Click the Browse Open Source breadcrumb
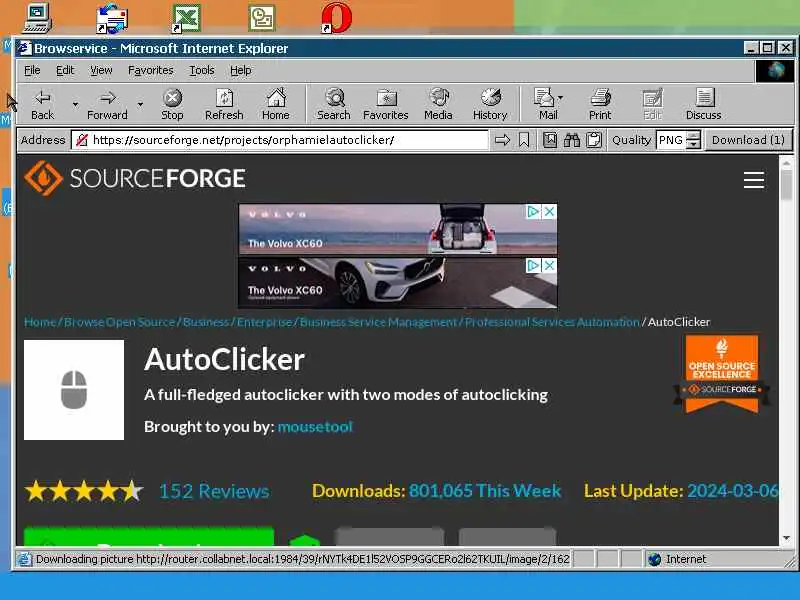This screenshot has height=600, width=800. tap(119, 322)
